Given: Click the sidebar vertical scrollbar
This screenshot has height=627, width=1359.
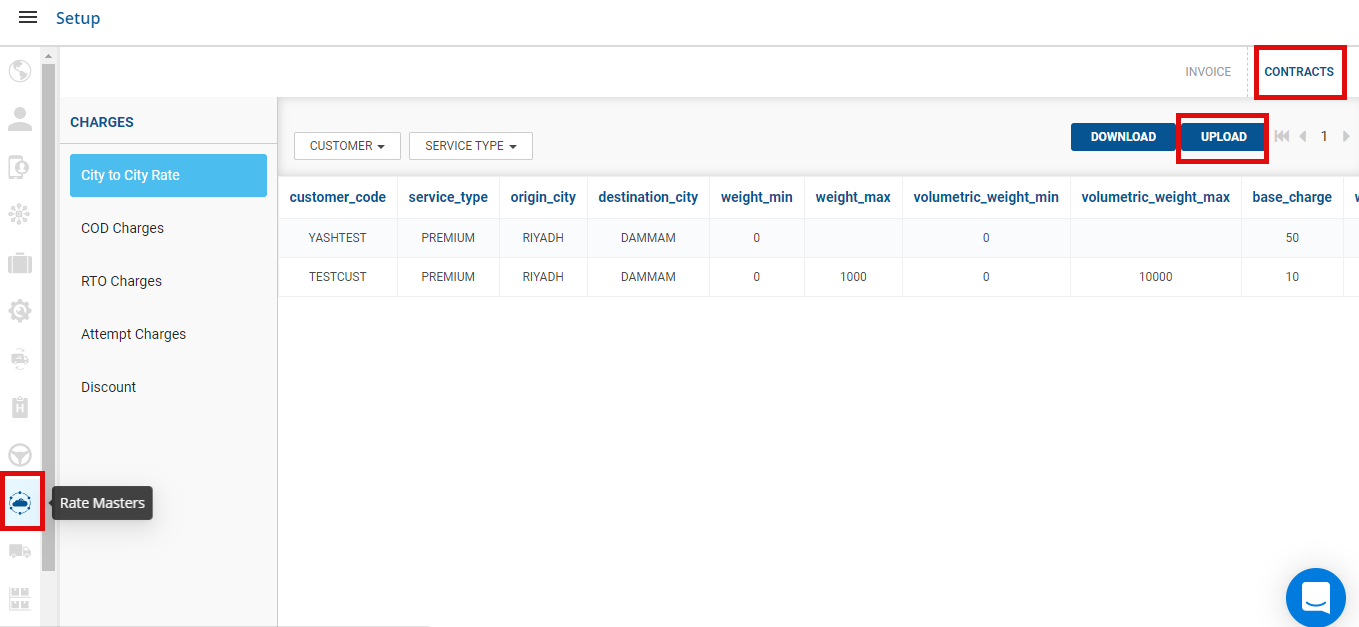Looking at the screenshot, I should [48, 300].
